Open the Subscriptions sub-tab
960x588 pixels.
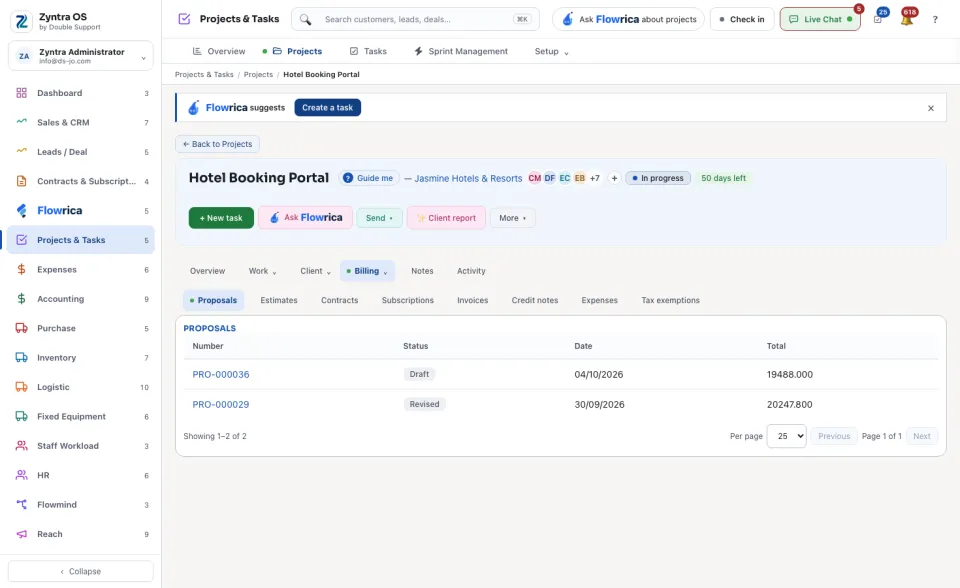tap(408, 300)
